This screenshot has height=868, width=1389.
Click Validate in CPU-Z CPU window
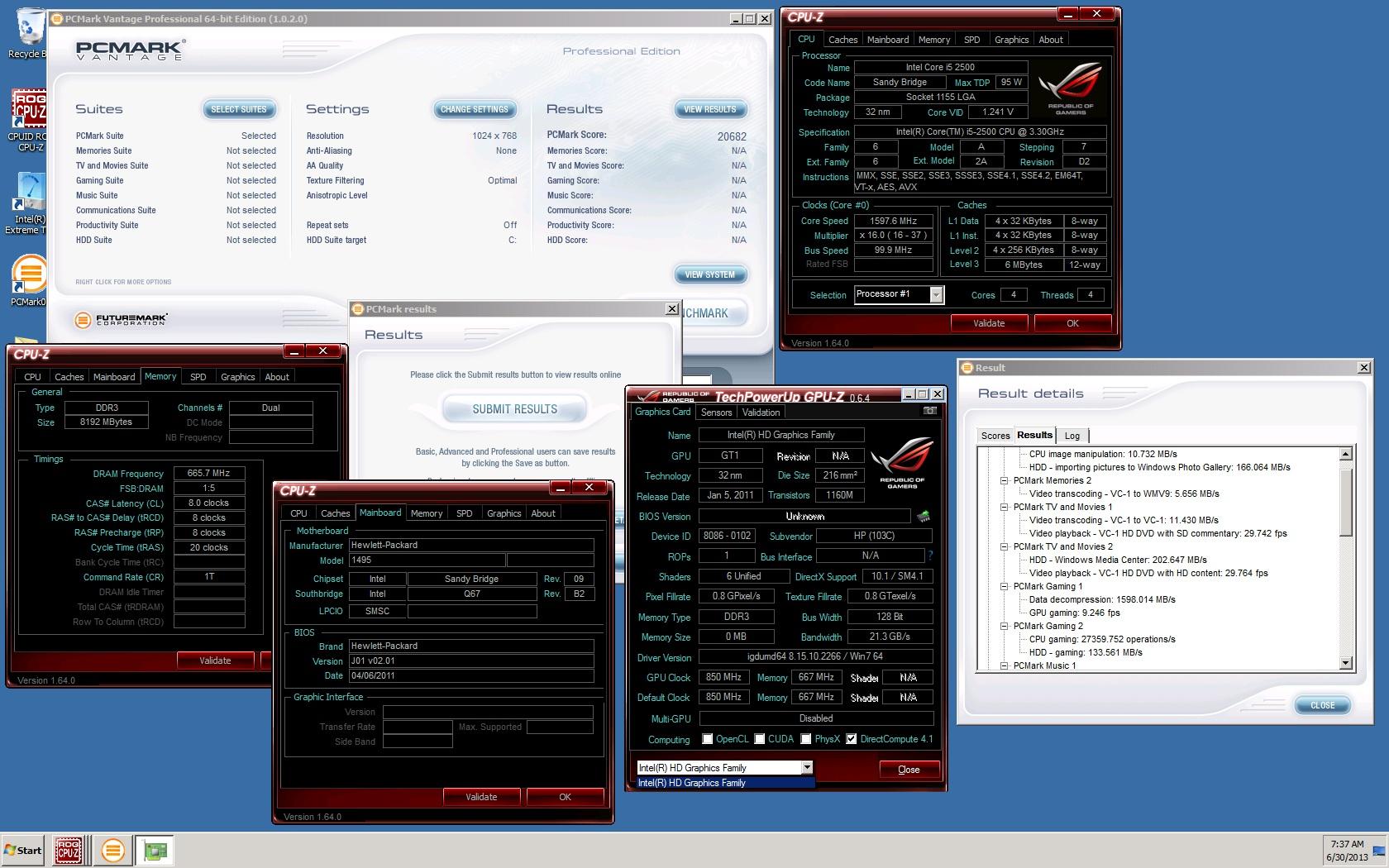[x=989, y=323]
